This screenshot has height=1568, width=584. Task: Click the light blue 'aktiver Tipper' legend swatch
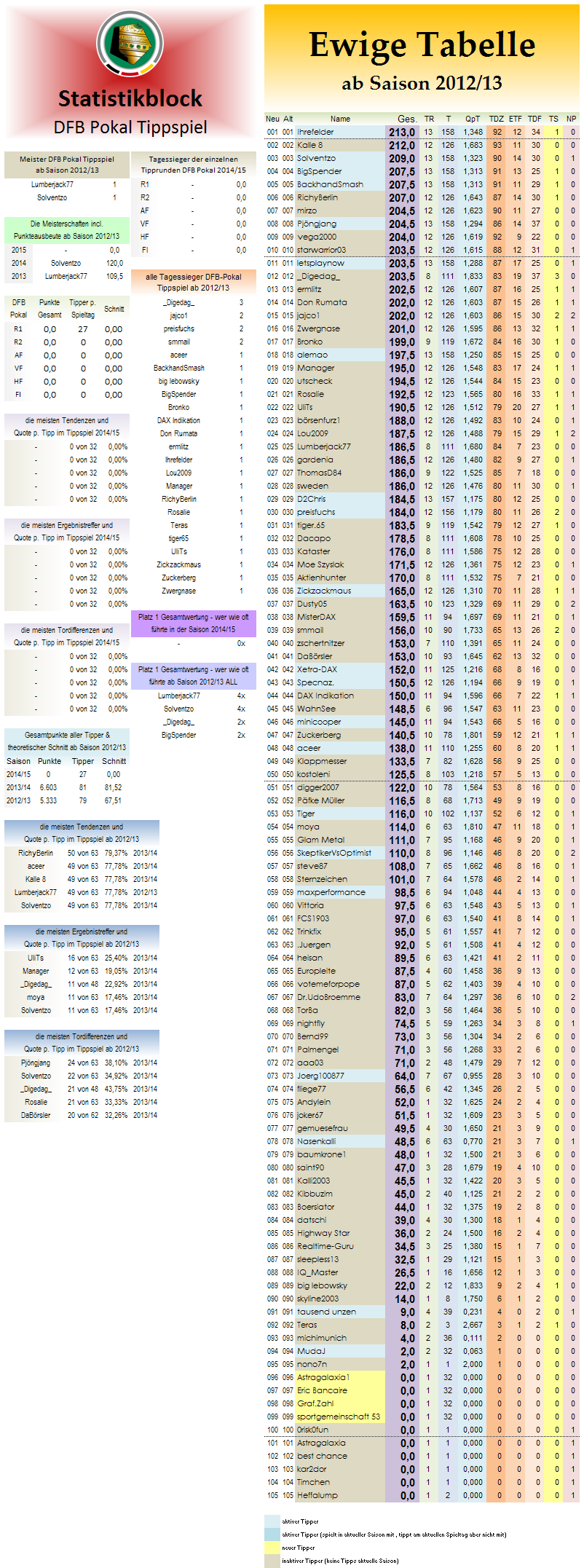tap(272, 1521)
